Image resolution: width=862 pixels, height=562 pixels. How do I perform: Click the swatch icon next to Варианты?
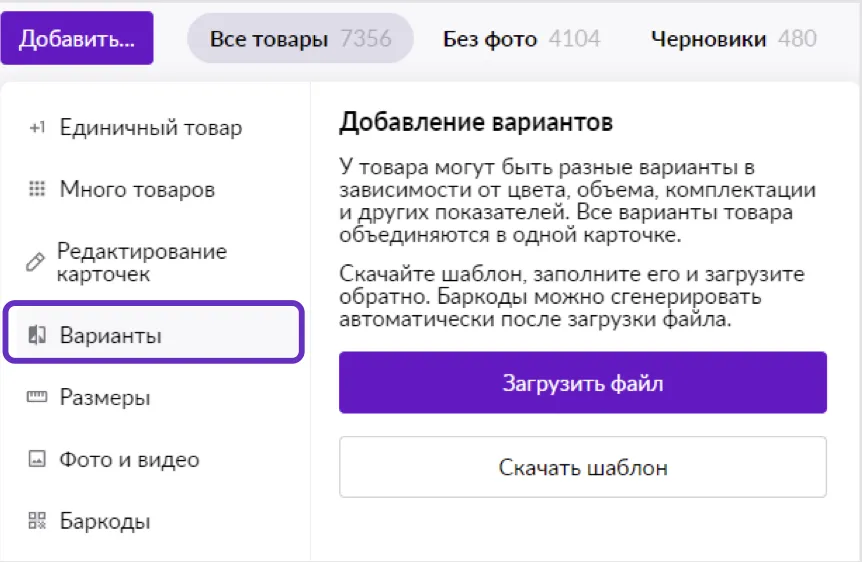pos(38,335)
